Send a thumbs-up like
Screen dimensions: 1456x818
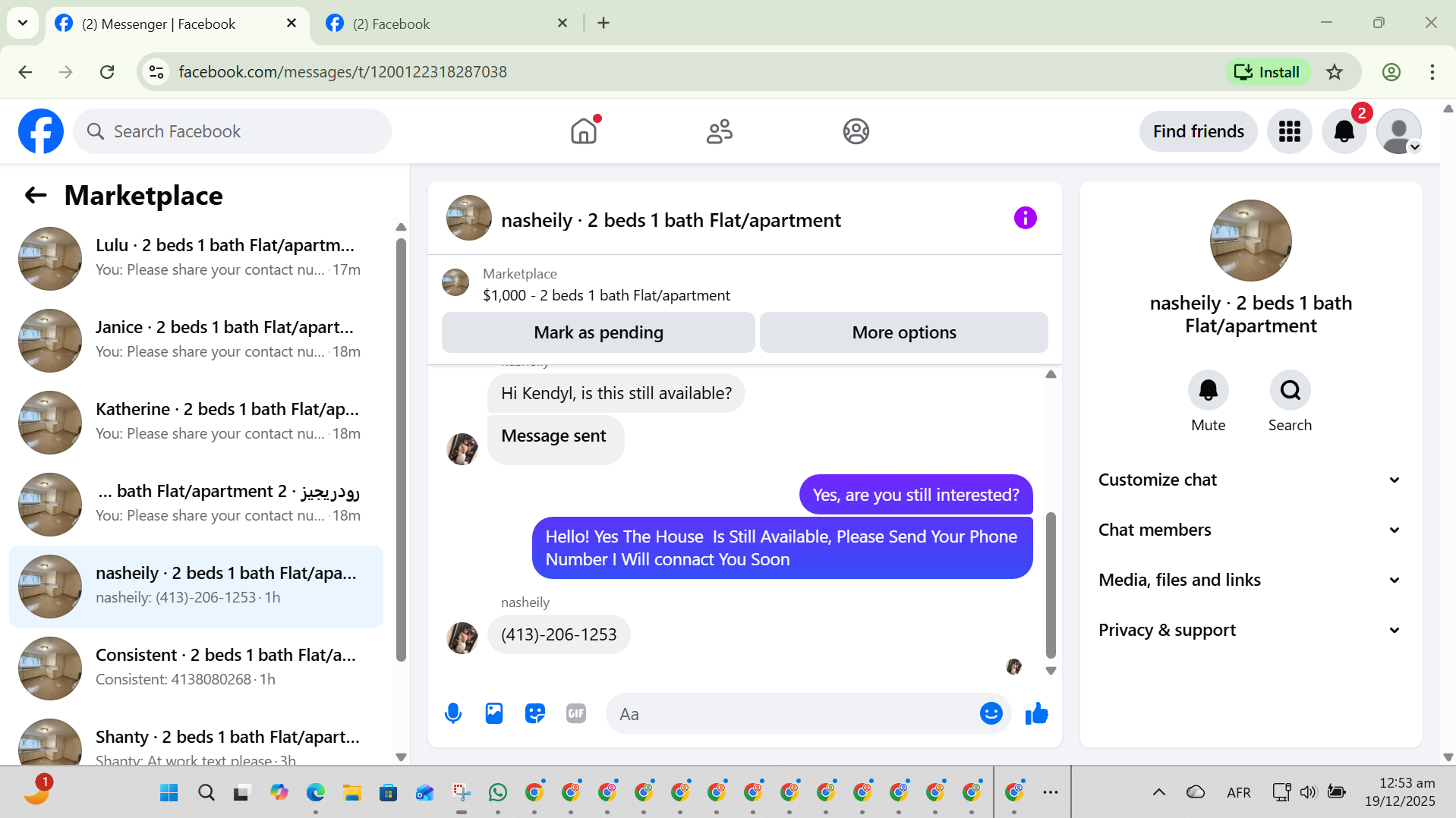[x=1036, y=713]
